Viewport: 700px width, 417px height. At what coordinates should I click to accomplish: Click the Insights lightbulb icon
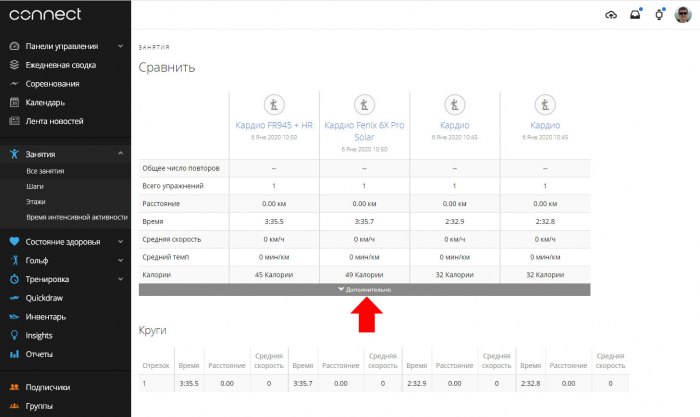pos(14,335)
